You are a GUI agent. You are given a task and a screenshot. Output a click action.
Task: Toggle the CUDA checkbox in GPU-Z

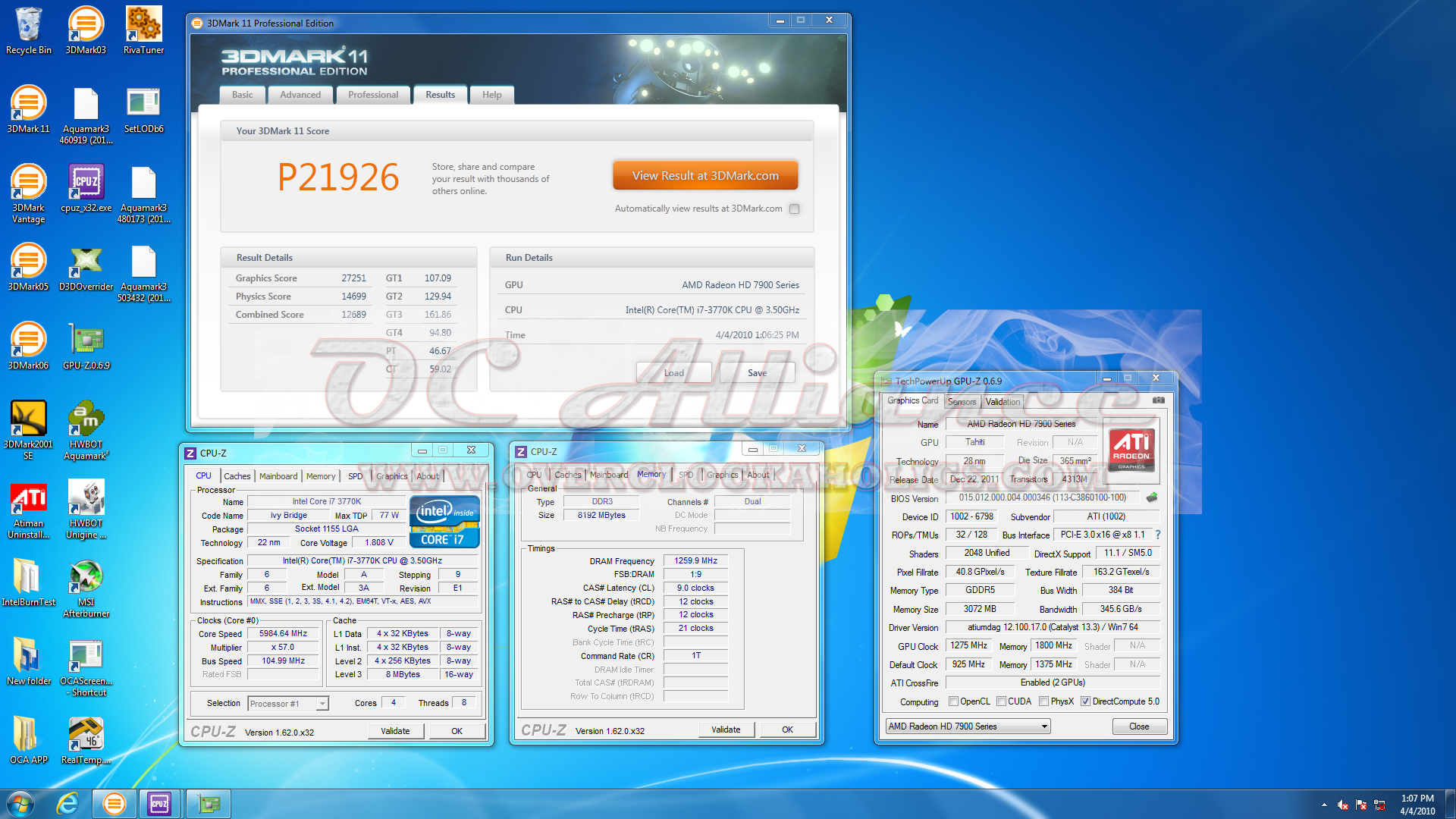tap(1001, 701)
